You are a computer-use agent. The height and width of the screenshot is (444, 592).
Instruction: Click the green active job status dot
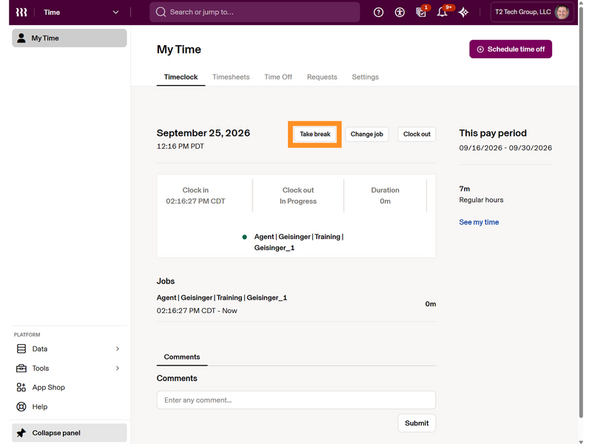pyautogui.click(x=244, y=237)
